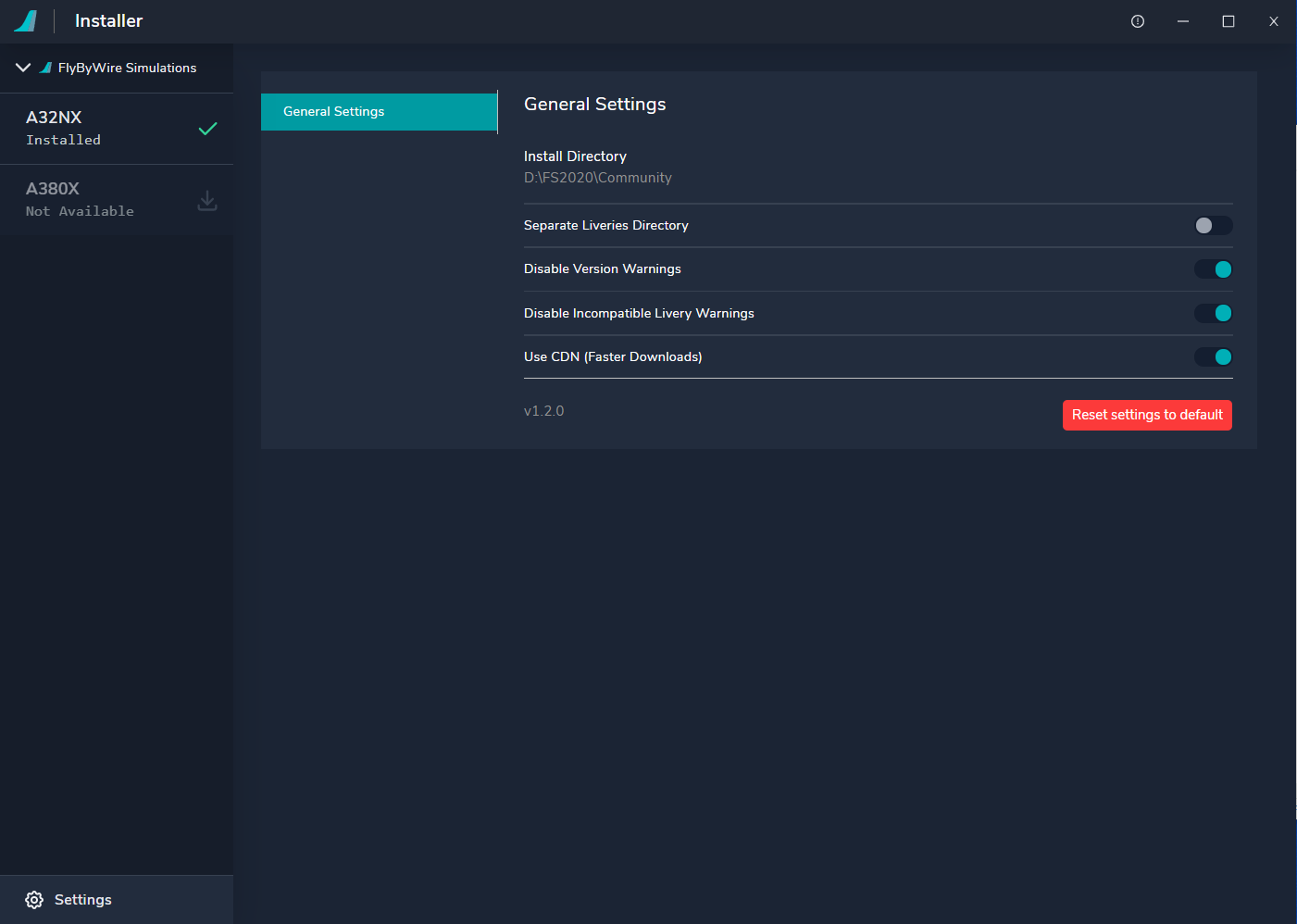1297x924 pixels.
Task: Click the small FlyByWire Simulations publisher logo
Action: point(45,68)
